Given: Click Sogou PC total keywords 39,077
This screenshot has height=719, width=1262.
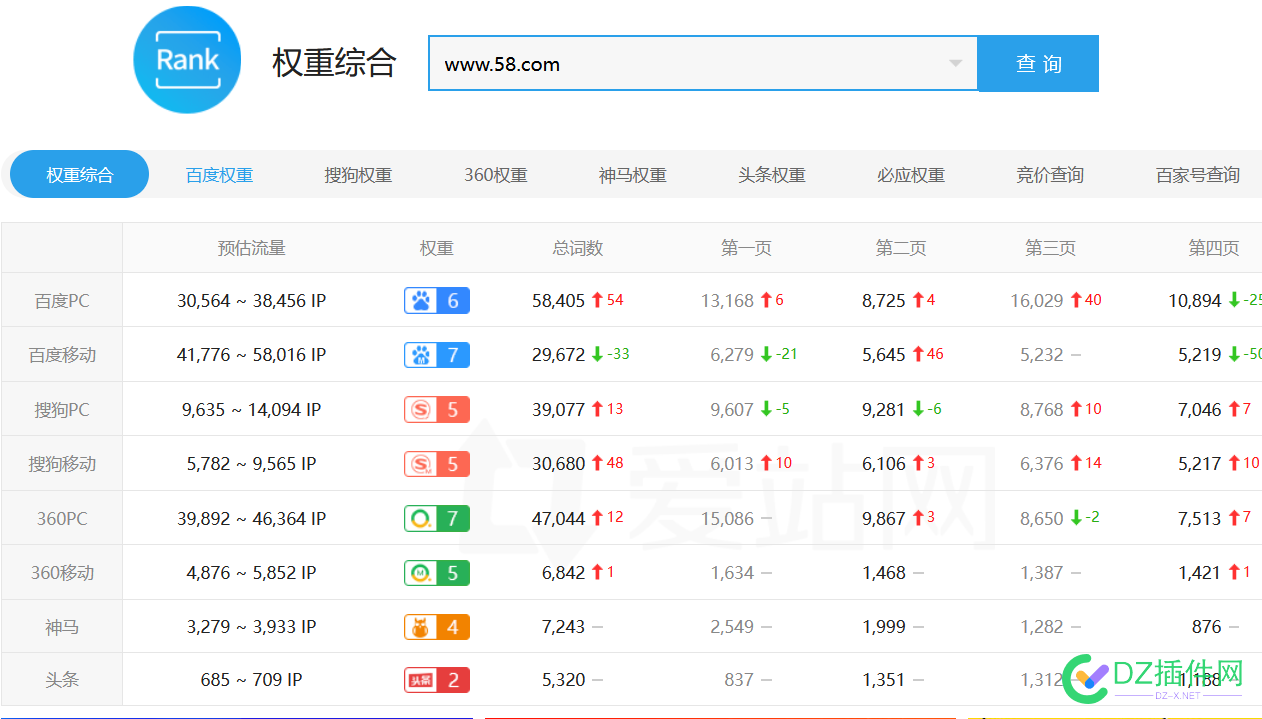Looking at the screenshot, I should (x=558, y=410).
